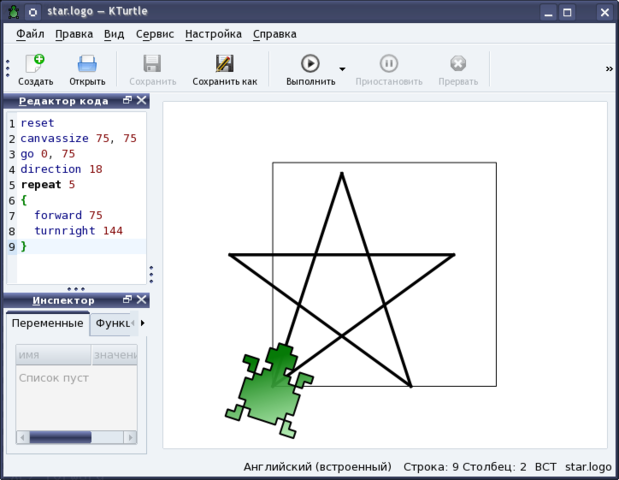Open the Вид menu

114,34
